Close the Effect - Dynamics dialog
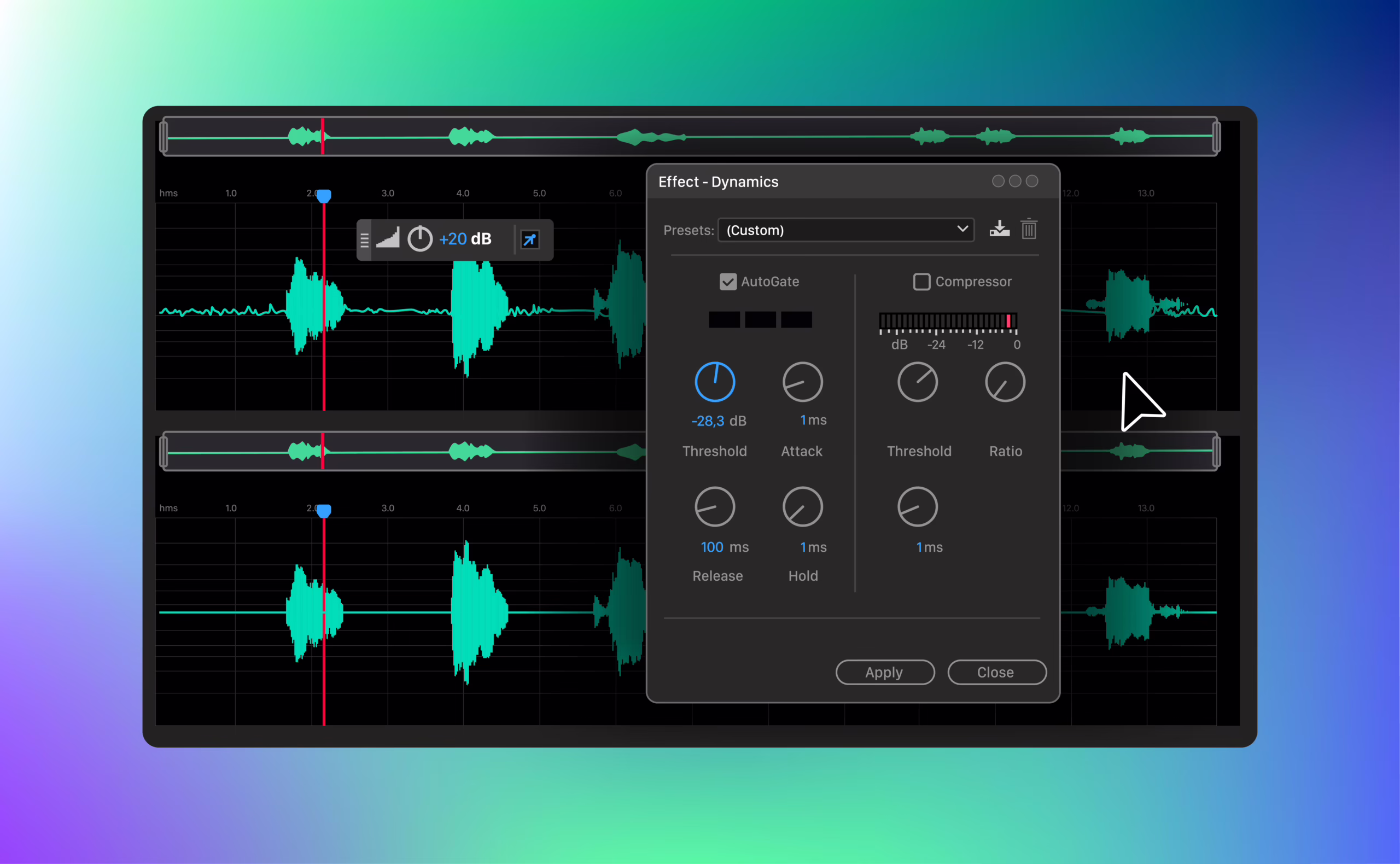Viewport: 1400px width, 864px height. [996, 672]
